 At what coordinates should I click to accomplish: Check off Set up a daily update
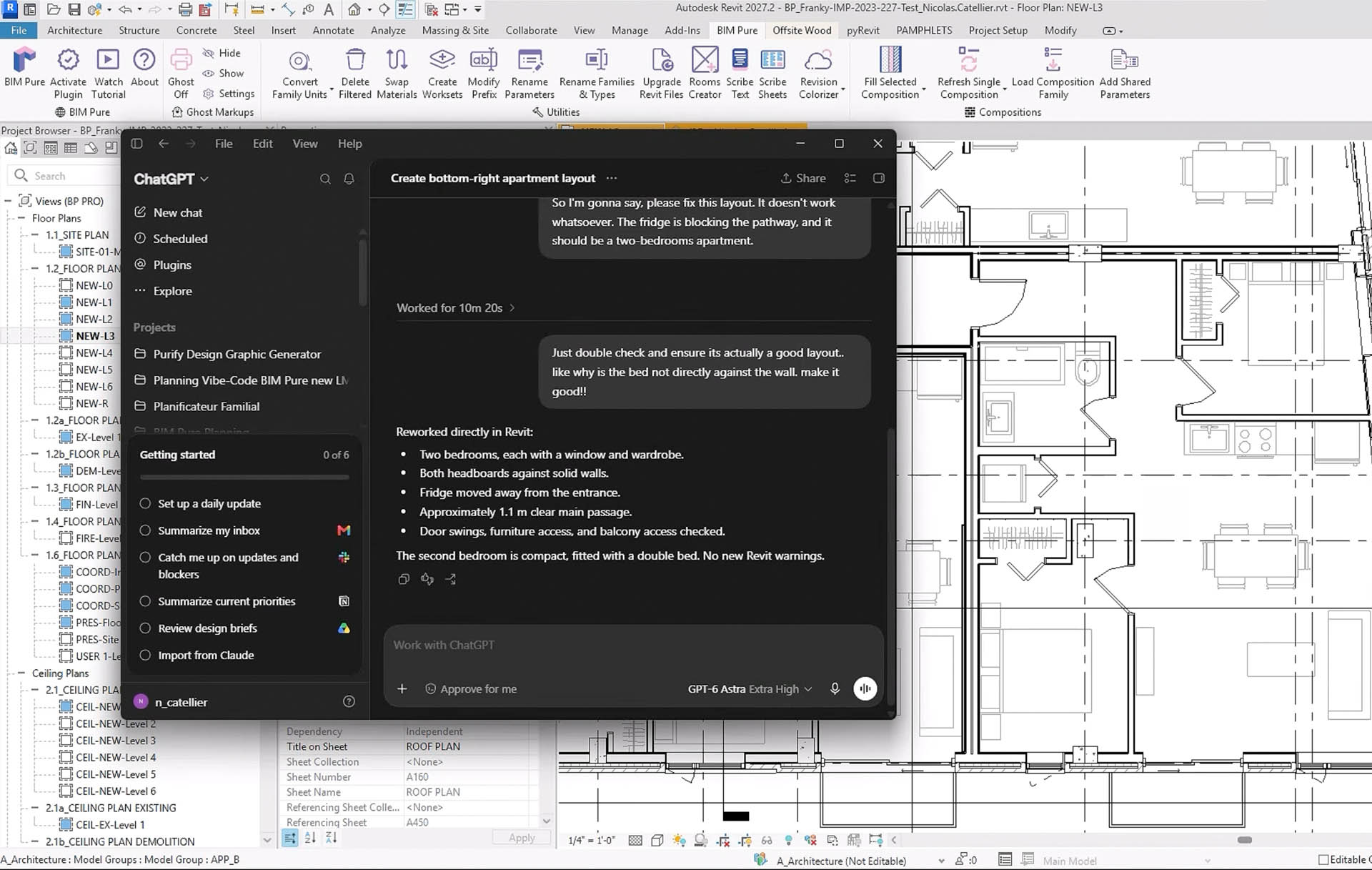(145, 503)
